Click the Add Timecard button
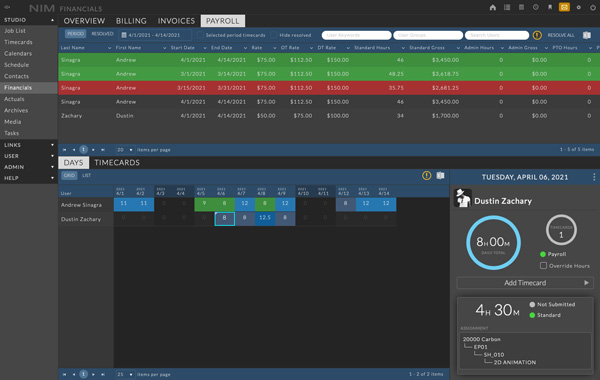 pyautogui.click(x=525, y=283)
